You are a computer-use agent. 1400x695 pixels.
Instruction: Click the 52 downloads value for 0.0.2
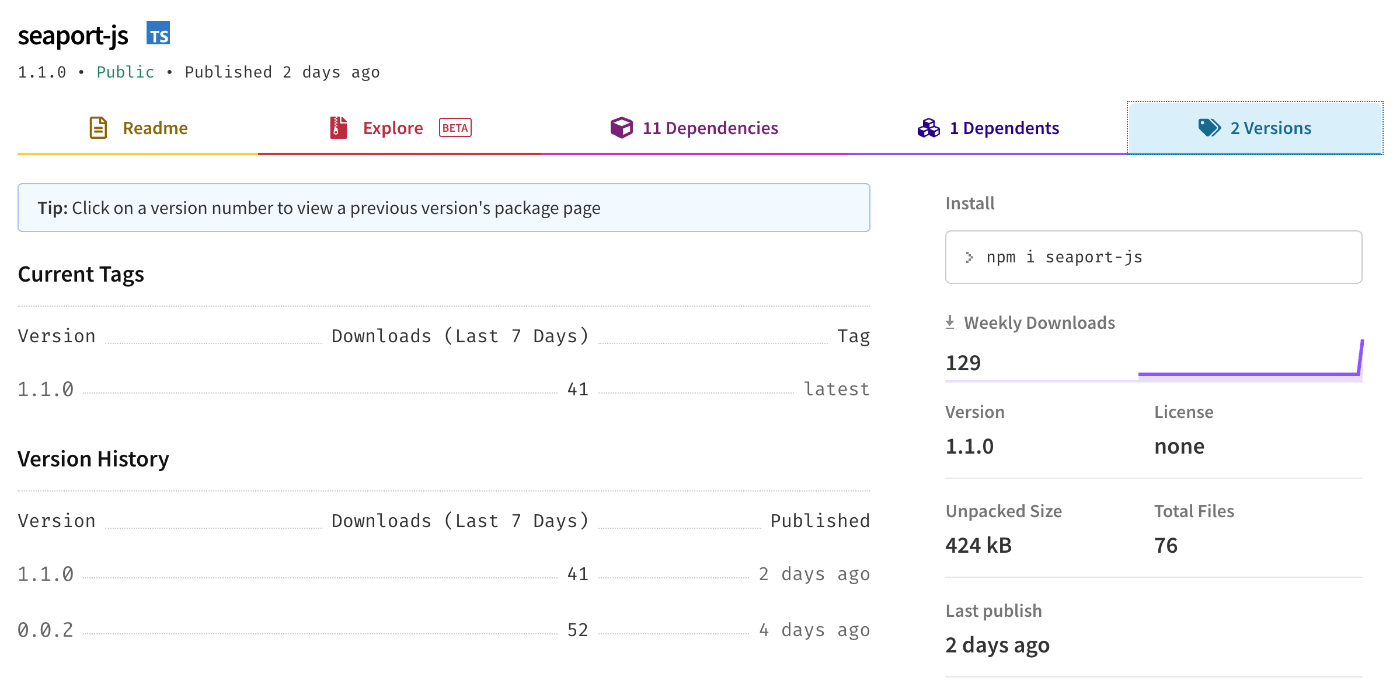coord(578,630)
